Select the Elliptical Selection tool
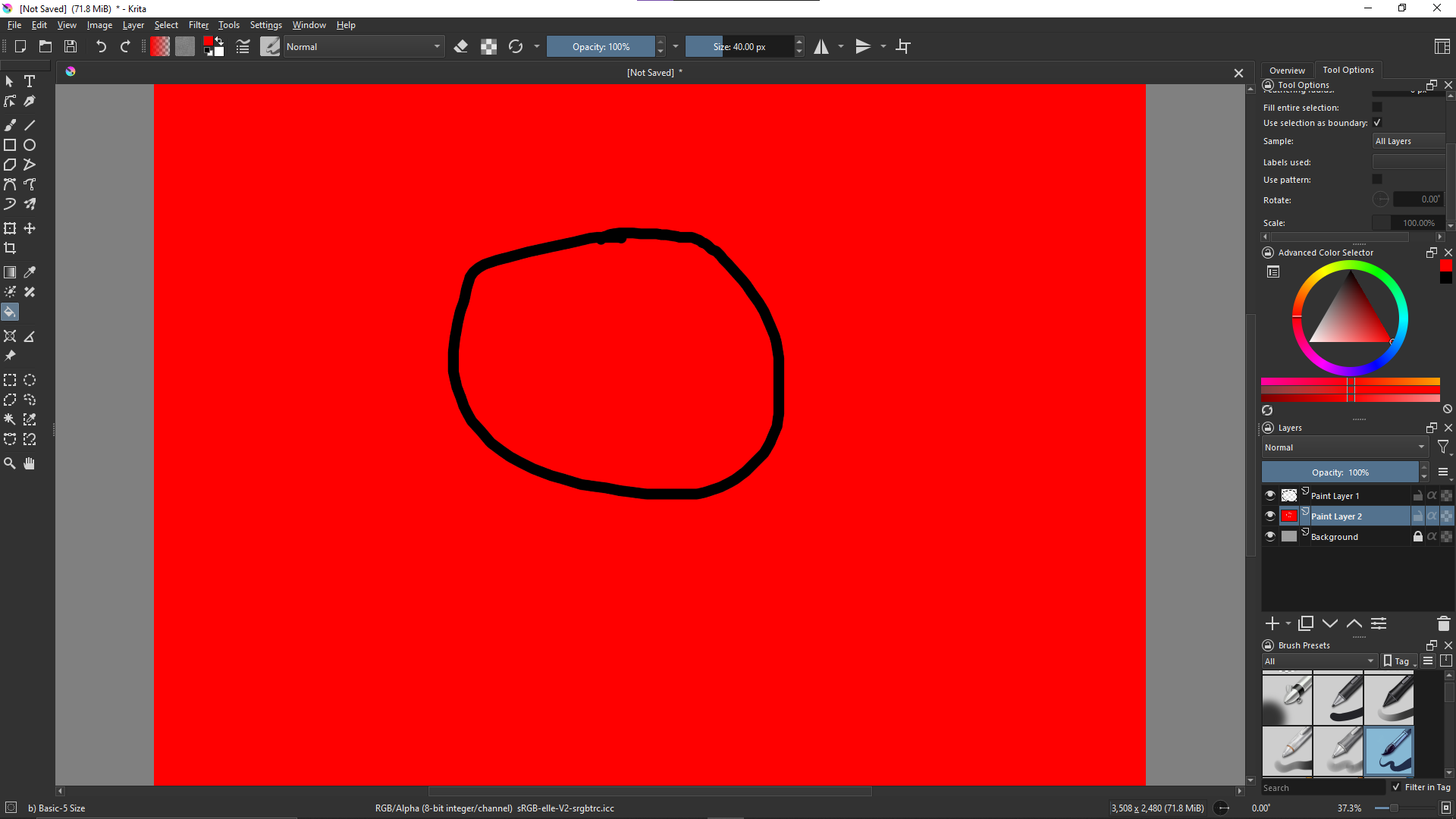This screenshot has height=819, width=1456. [x=30, y=380]
